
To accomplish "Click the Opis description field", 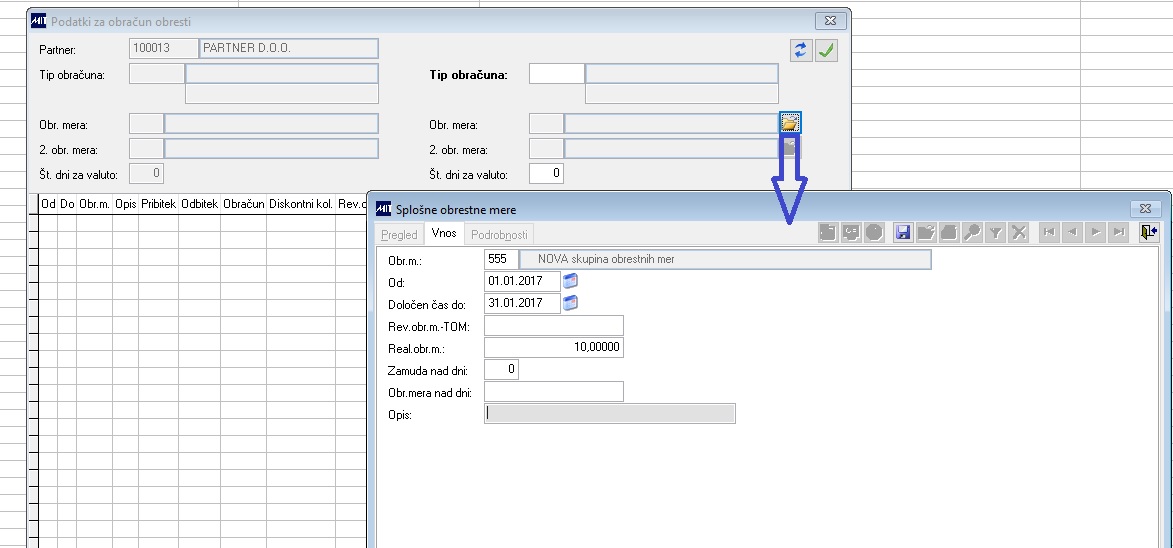I will coord(610,413).
